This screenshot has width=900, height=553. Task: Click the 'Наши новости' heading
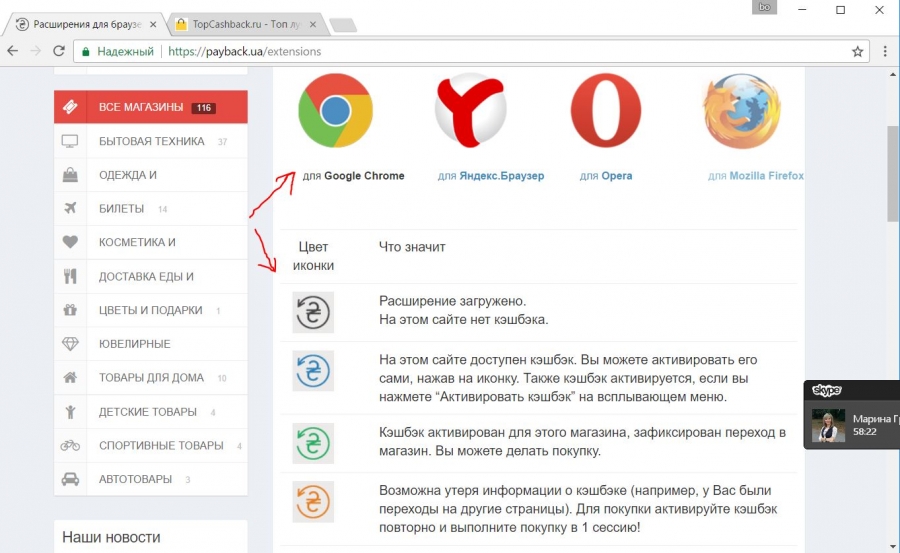[x=111, y=537]
